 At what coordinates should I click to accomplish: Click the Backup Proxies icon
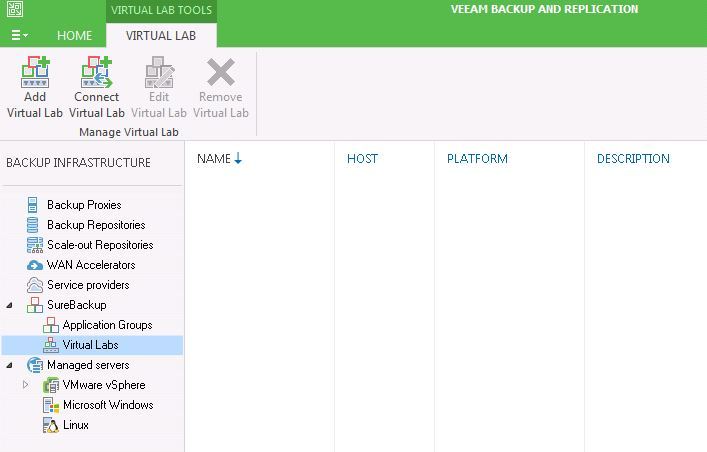[32, 205]
